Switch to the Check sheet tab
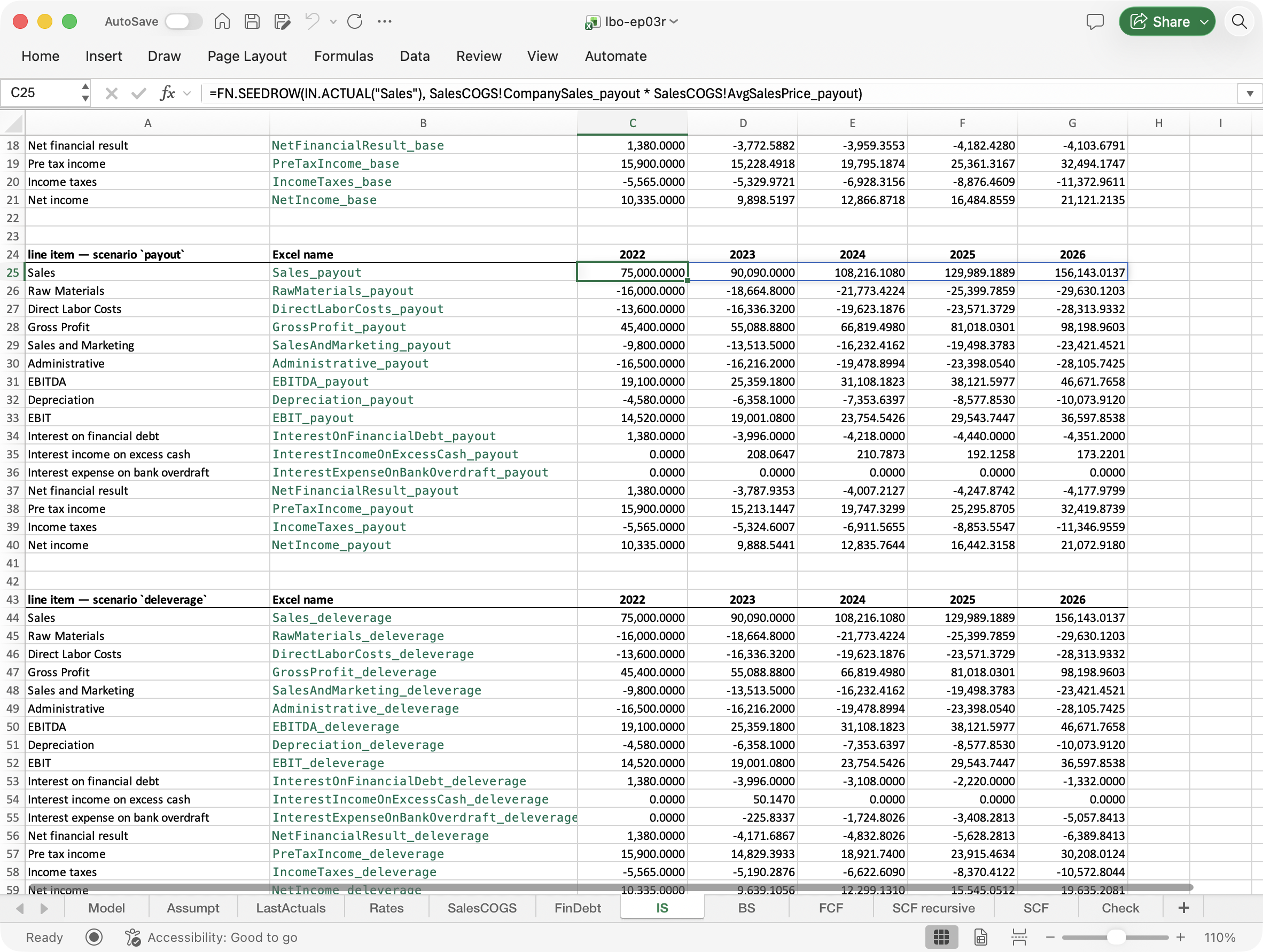The height and width of the screenshot is (952, 1263). [1120, 908]
